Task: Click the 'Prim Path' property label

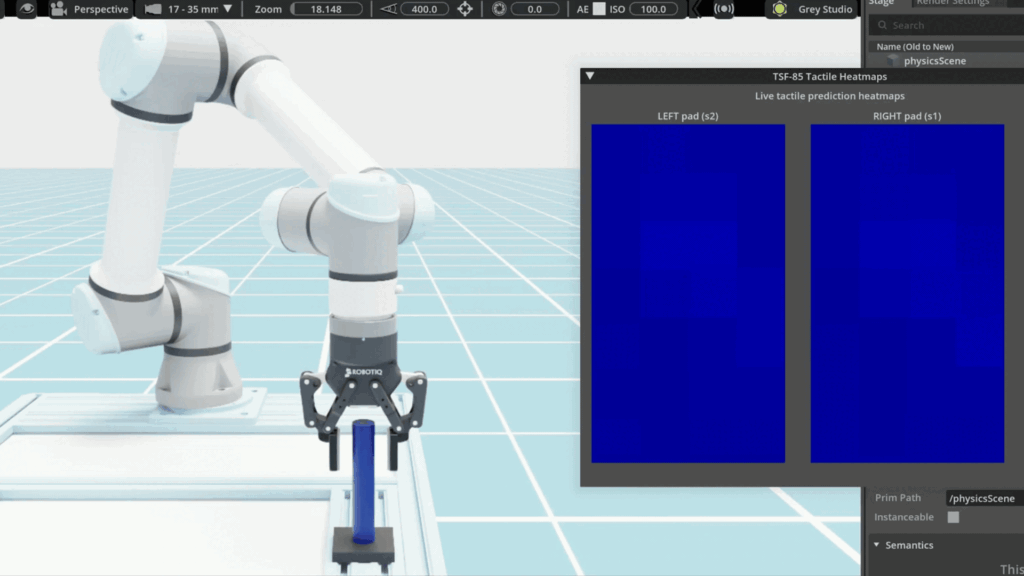Action: point(898,498)
